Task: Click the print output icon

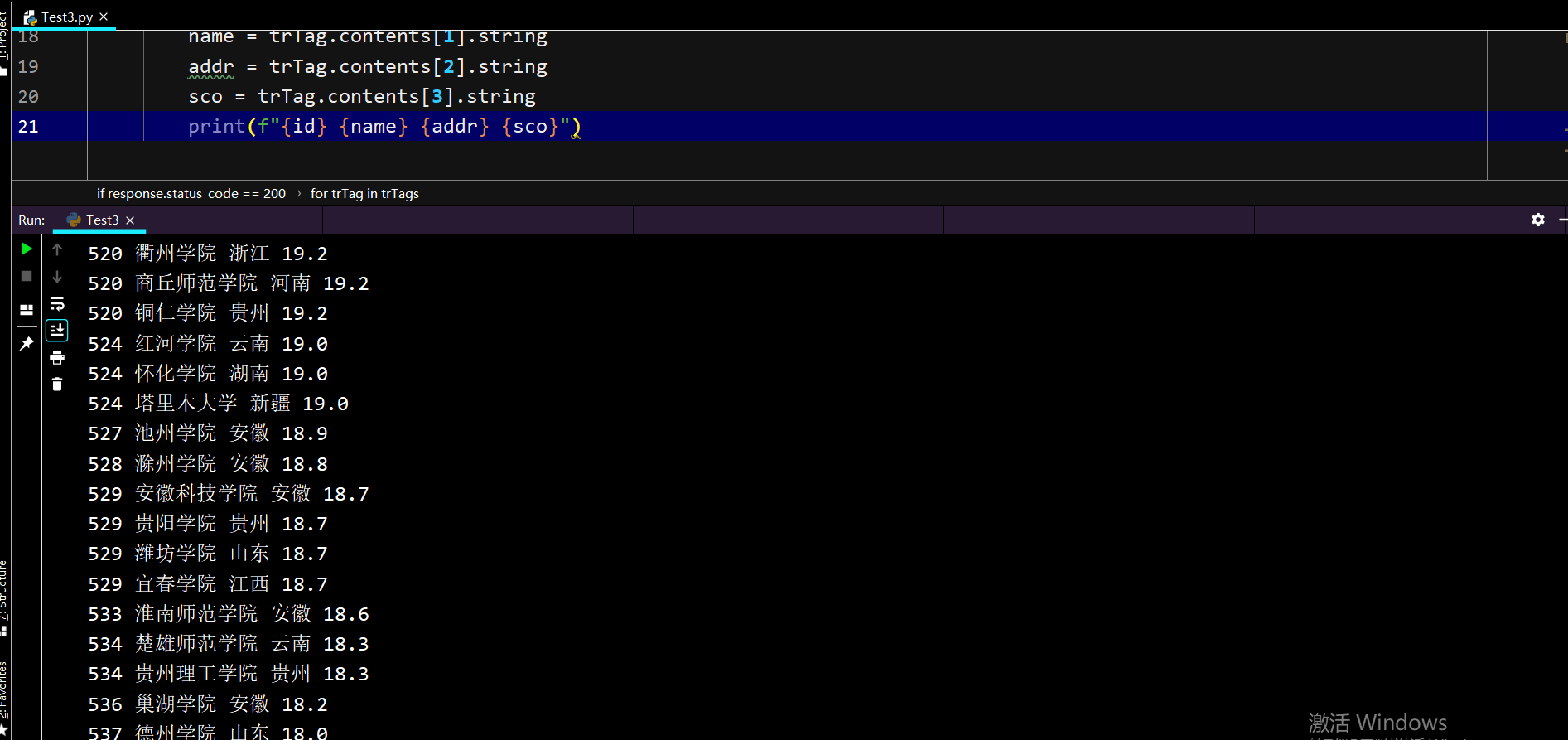Action: pos(57,358)
